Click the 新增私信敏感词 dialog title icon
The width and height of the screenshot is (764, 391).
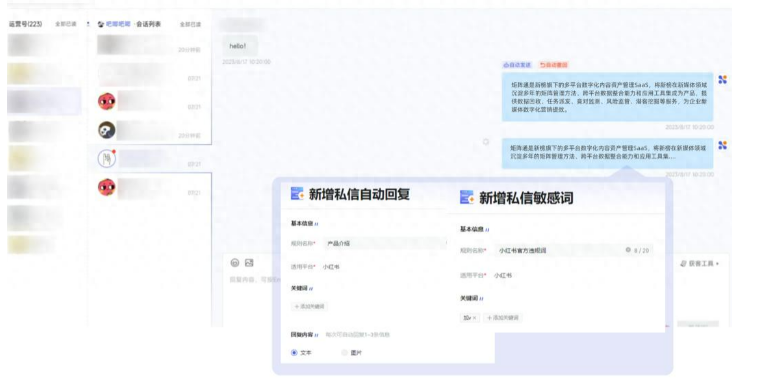(467, 197)
